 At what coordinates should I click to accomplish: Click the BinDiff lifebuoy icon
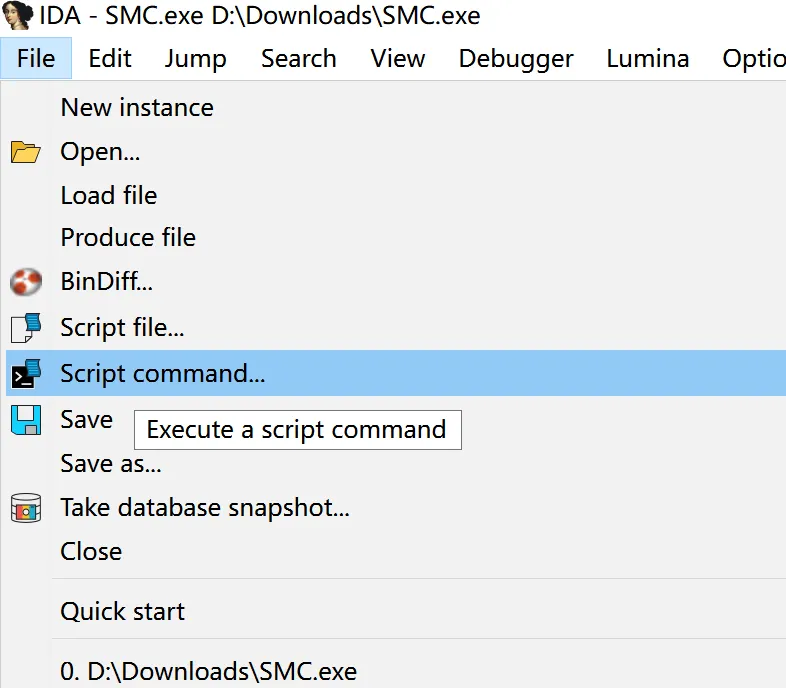[26, 281]
